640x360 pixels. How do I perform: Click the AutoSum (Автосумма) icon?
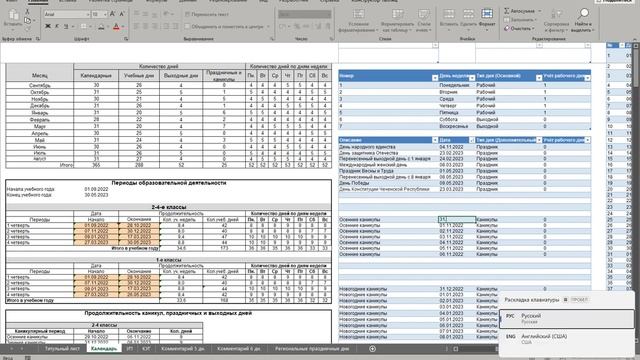point(507,11)
